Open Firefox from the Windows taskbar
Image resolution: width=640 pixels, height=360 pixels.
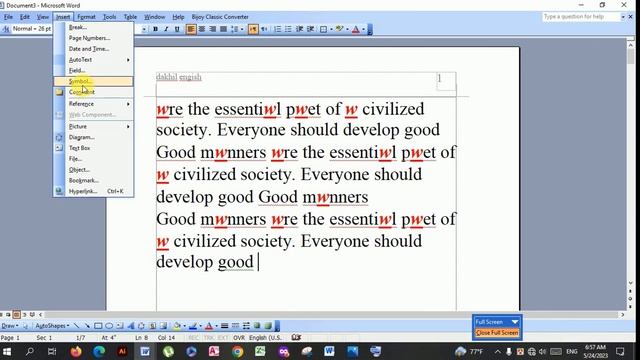76,351
